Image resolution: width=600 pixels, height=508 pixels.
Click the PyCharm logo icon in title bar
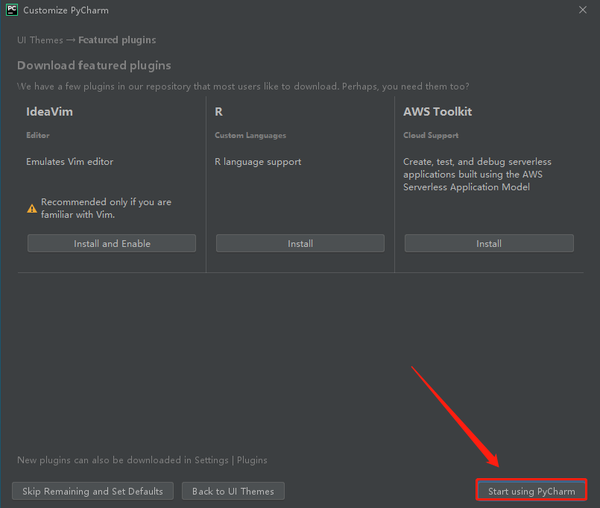coord(12,10)
